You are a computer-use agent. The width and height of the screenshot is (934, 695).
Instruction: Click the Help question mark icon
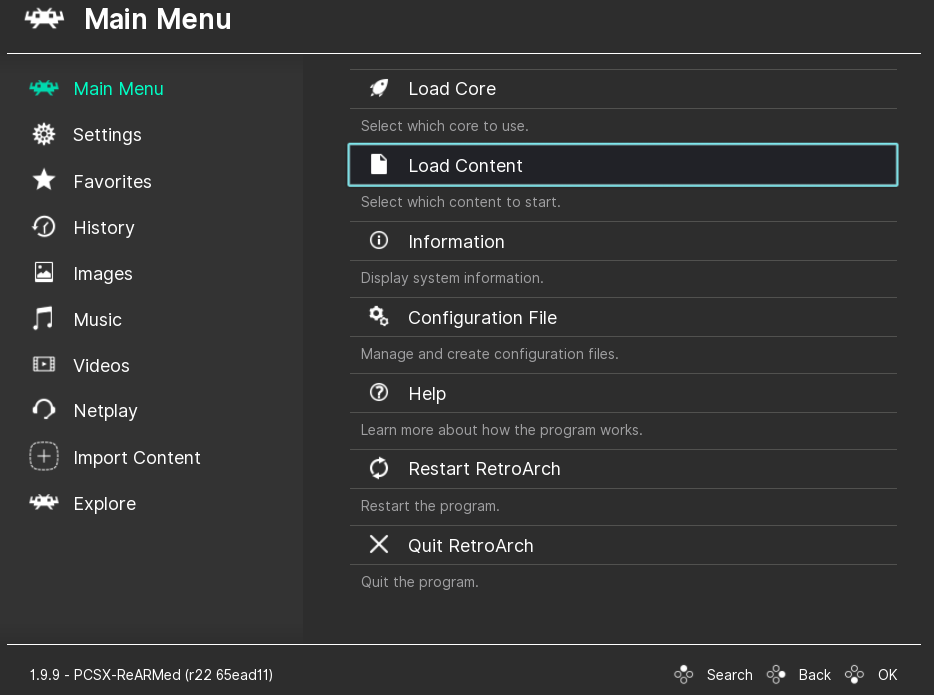[x=379, y=393]
